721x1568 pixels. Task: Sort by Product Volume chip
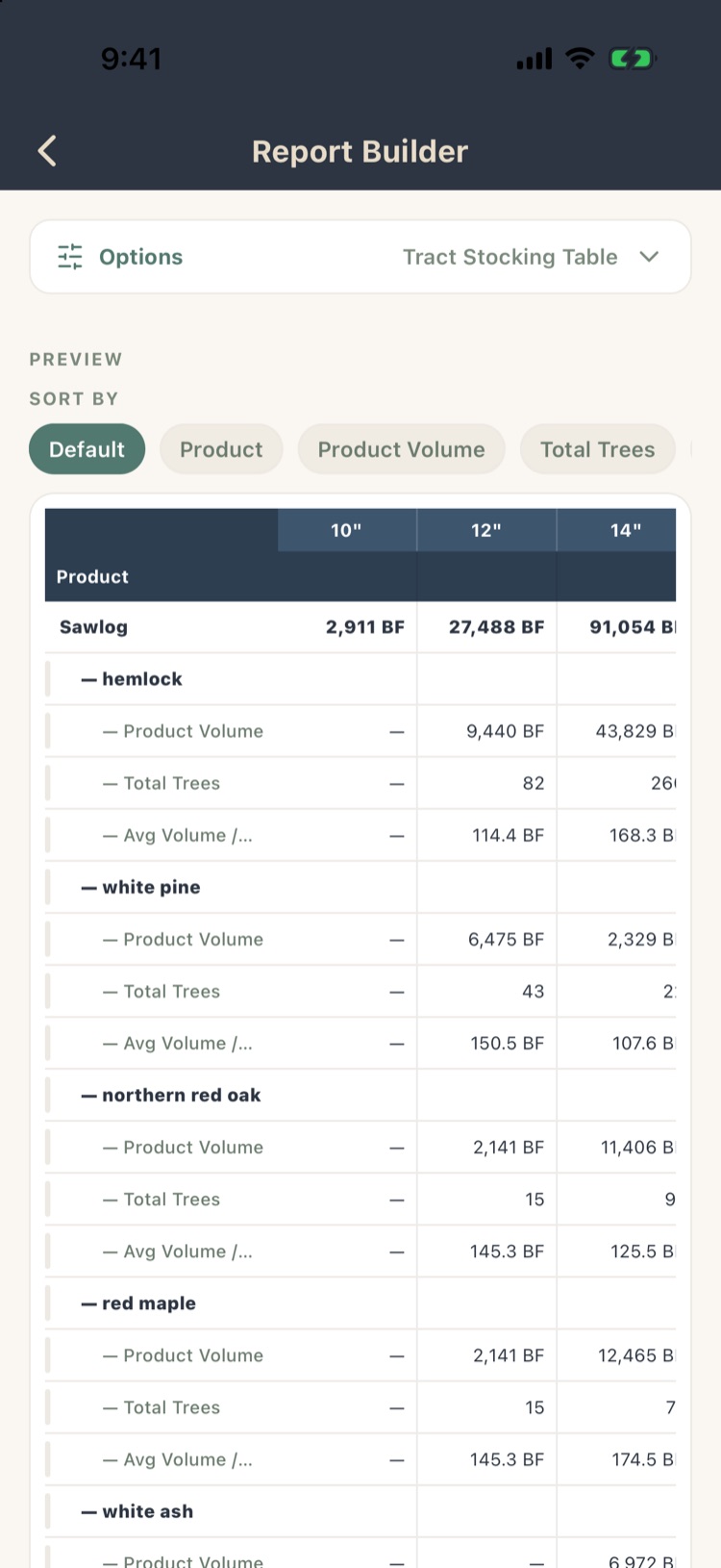pos(401,449)
